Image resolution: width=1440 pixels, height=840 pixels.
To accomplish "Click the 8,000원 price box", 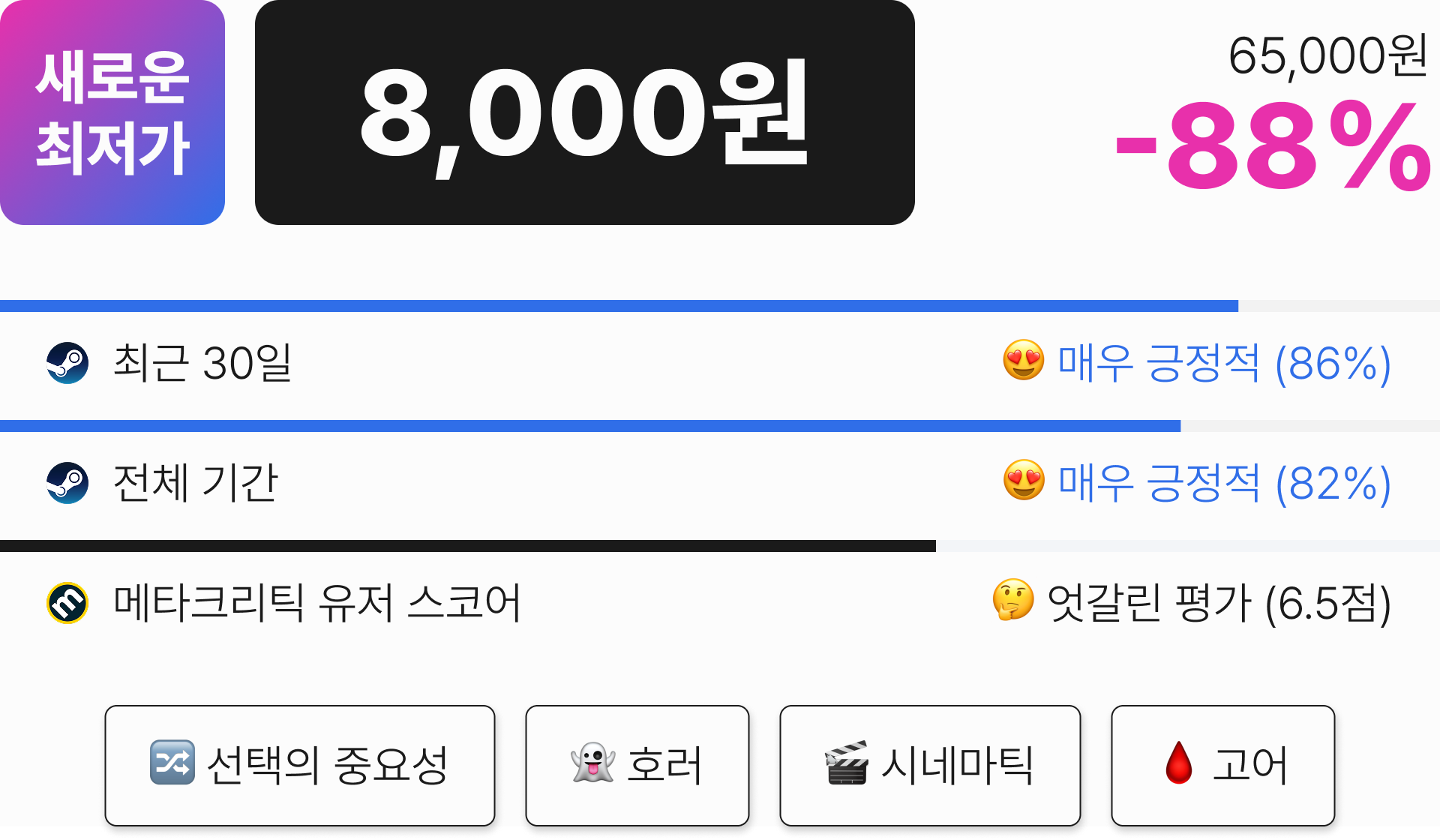I will [x=585, y=112].
